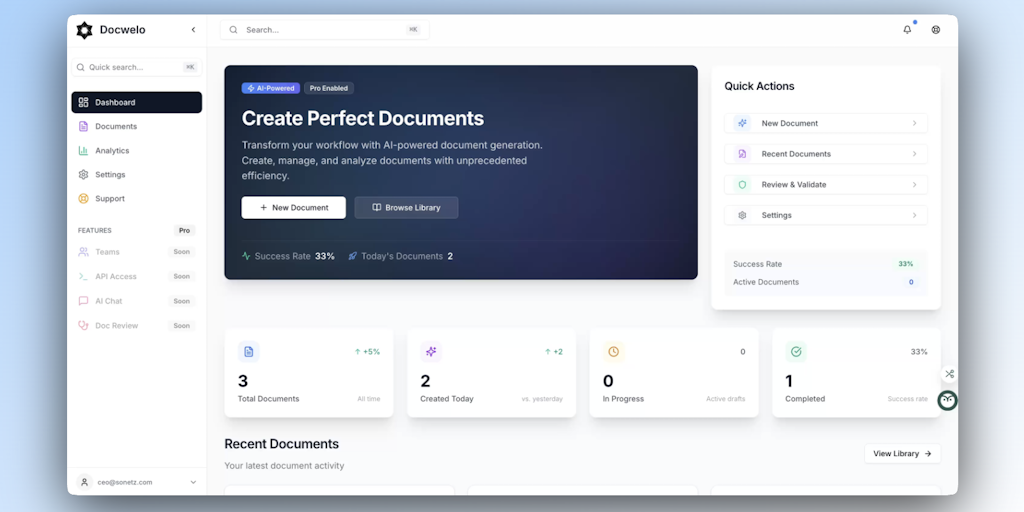
Task: Click the Documents page icon in the sidebar
Action: point(83,127)
